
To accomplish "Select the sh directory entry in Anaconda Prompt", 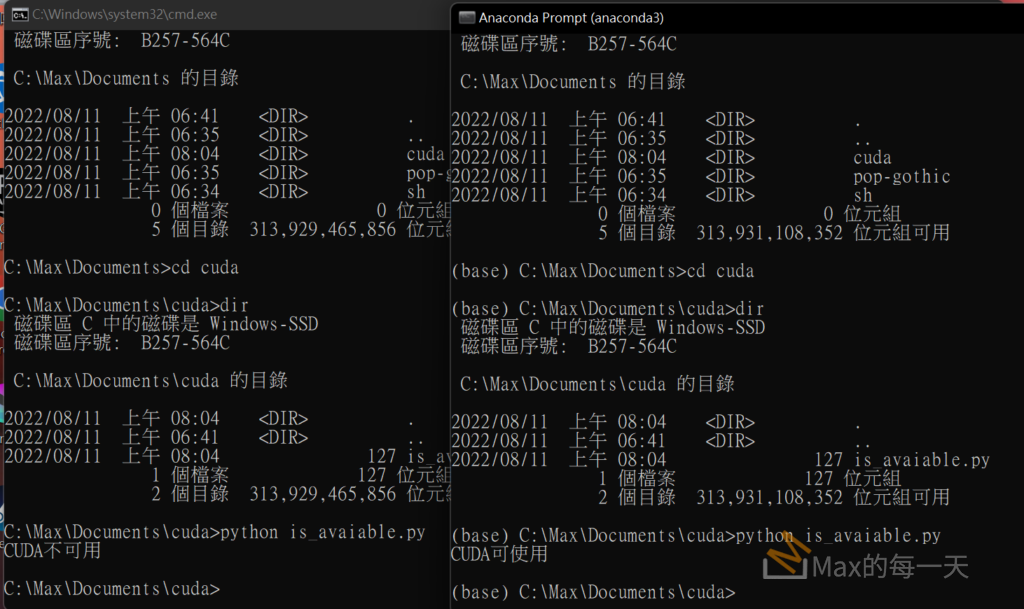I will [x=863, y=196].
